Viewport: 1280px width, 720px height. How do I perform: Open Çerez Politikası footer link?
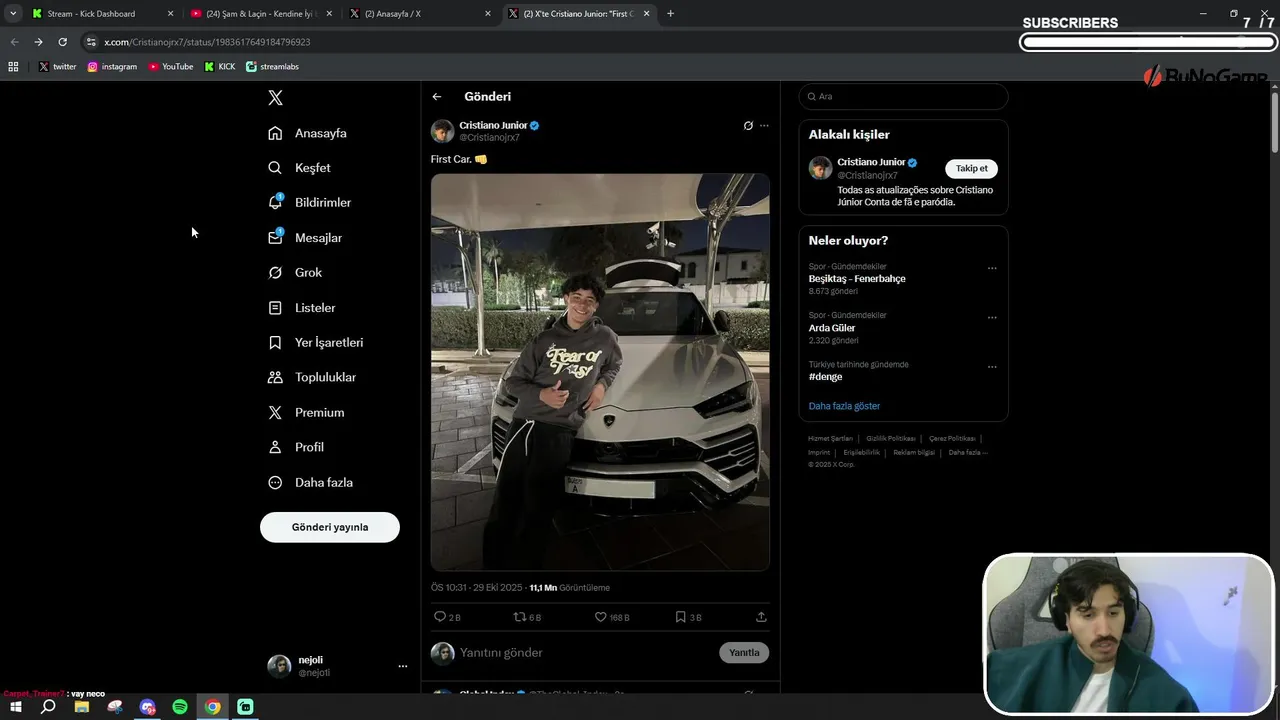tap(952, 438)
